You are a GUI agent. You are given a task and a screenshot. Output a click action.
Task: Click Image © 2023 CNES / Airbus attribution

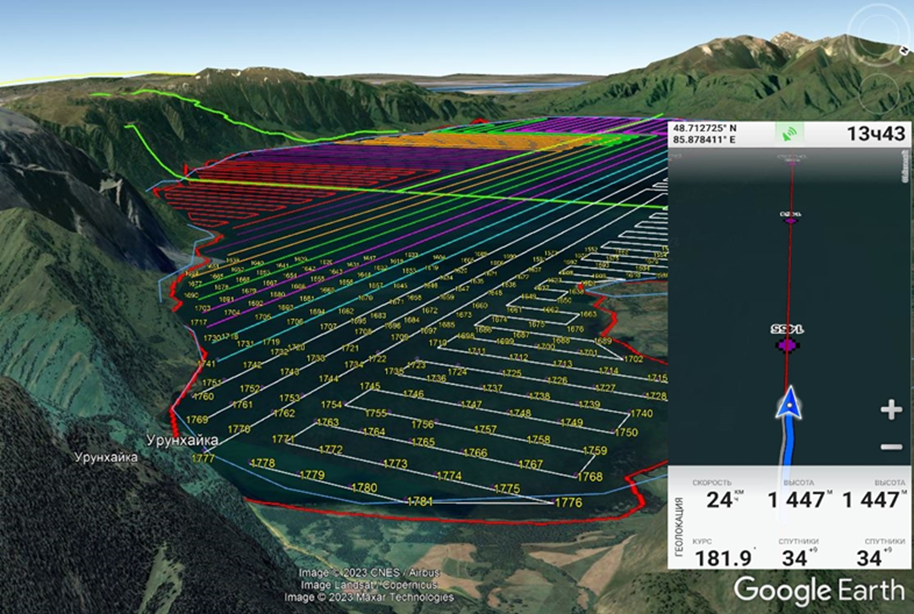point(369,573)
